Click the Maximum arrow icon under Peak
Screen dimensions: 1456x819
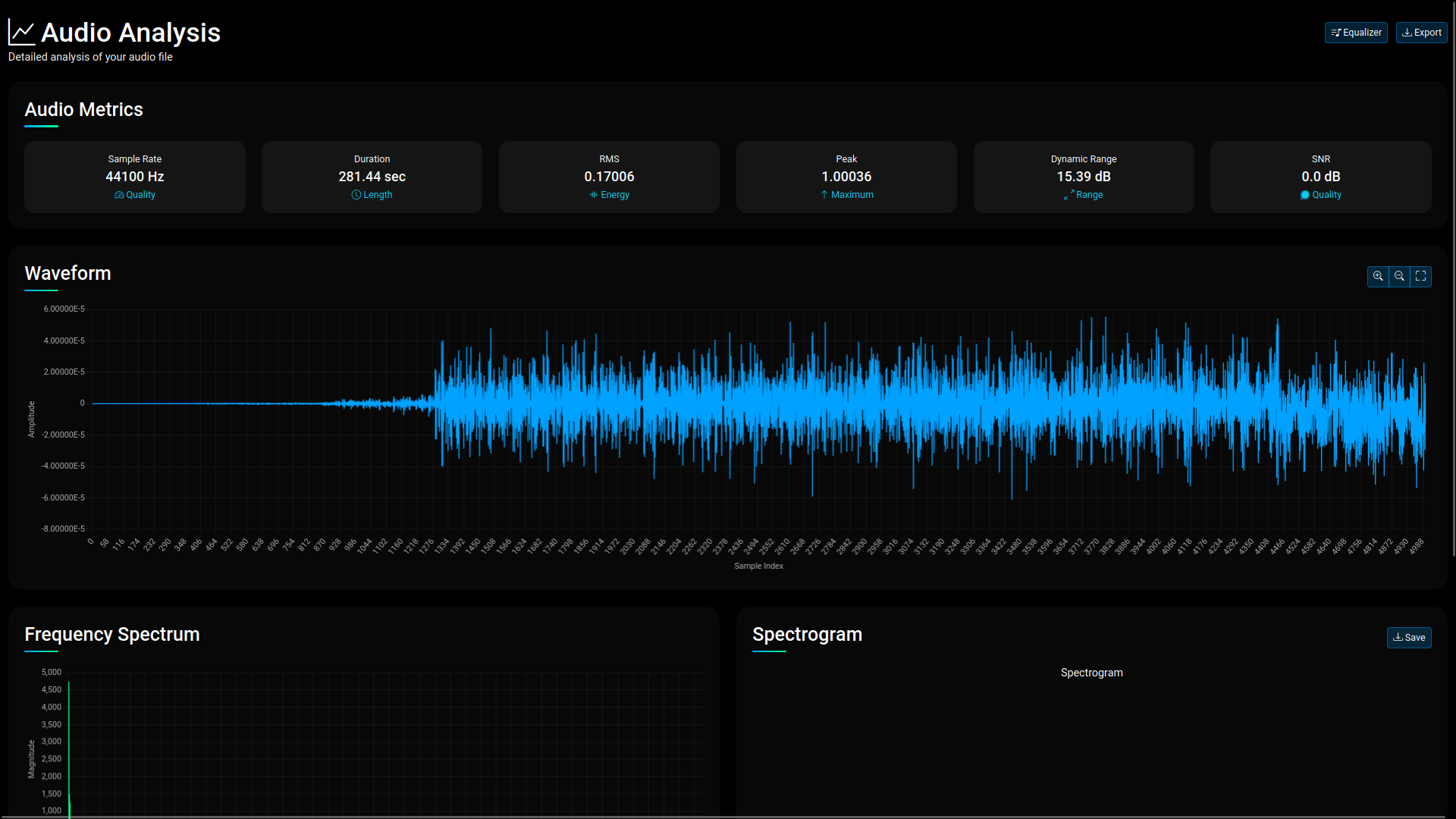click(x=824, y=195)
